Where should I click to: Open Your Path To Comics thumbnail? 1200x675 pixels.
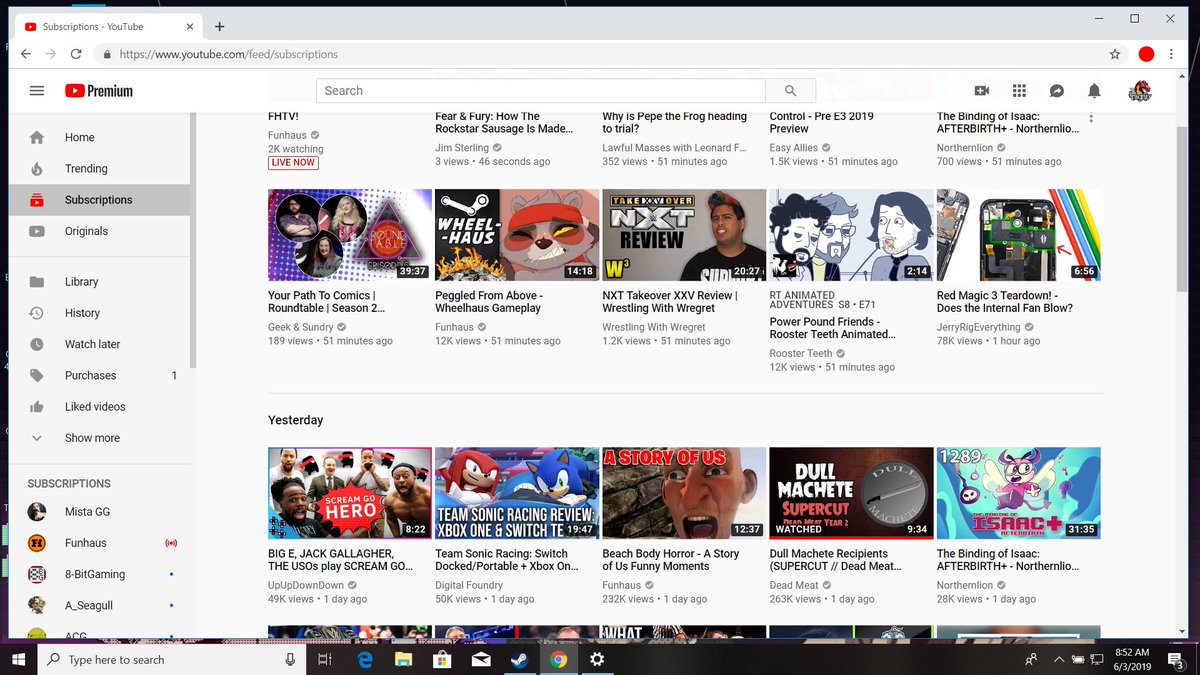click(350, 235)
